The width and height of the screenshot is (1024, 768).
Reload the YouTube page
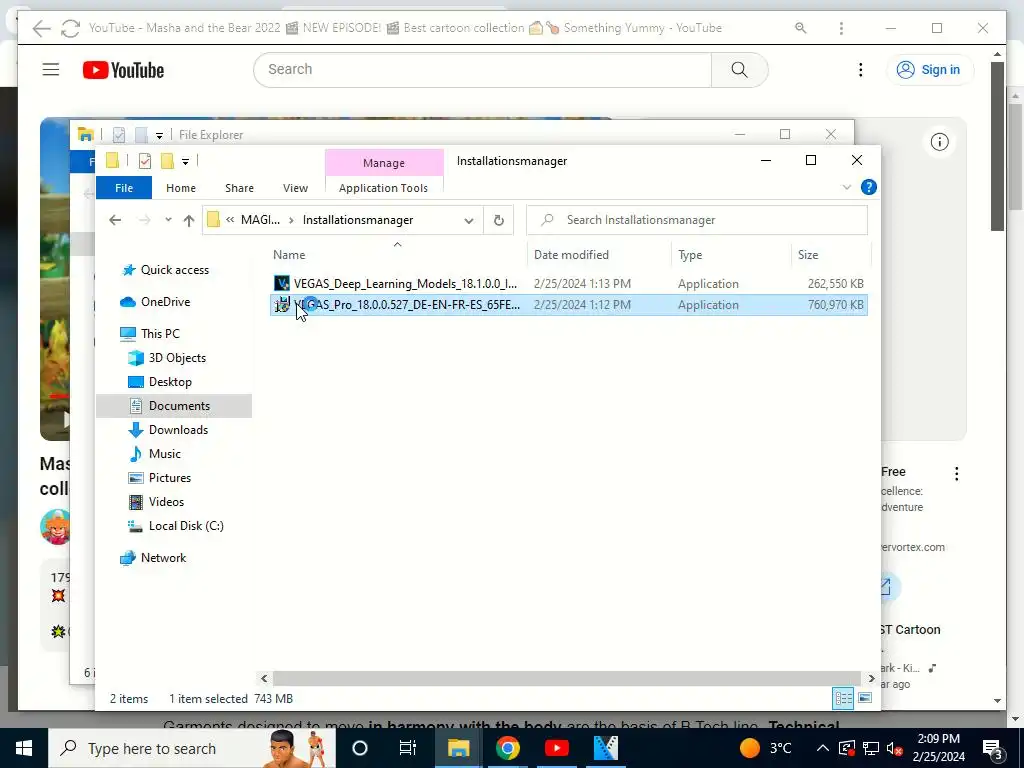[70, 28]
